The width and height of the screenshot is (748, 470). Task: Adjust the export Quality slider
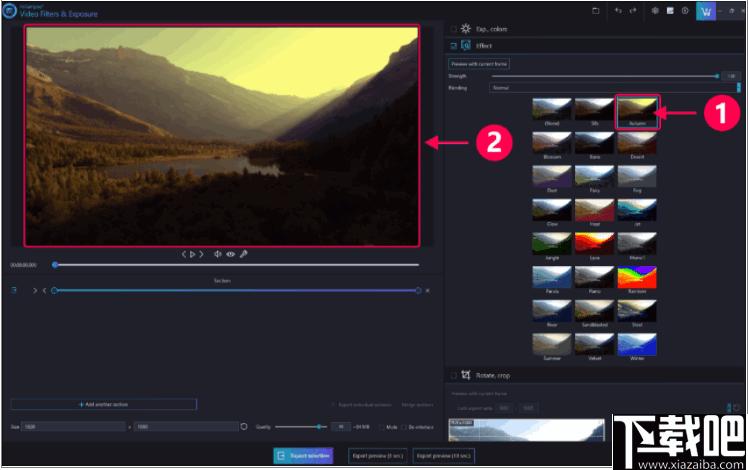point(301,427)
